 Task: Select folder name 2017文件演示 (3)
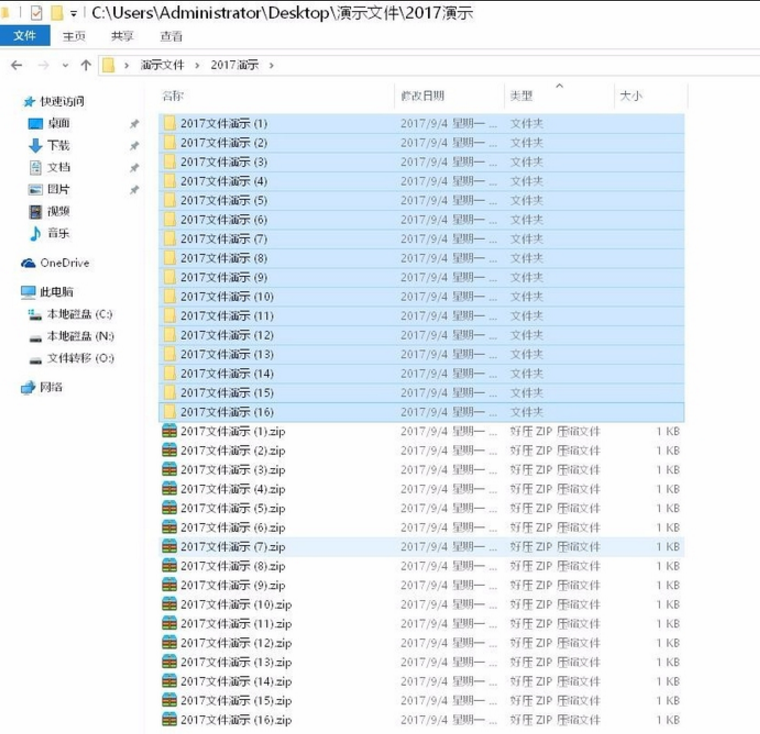[224, 162]
